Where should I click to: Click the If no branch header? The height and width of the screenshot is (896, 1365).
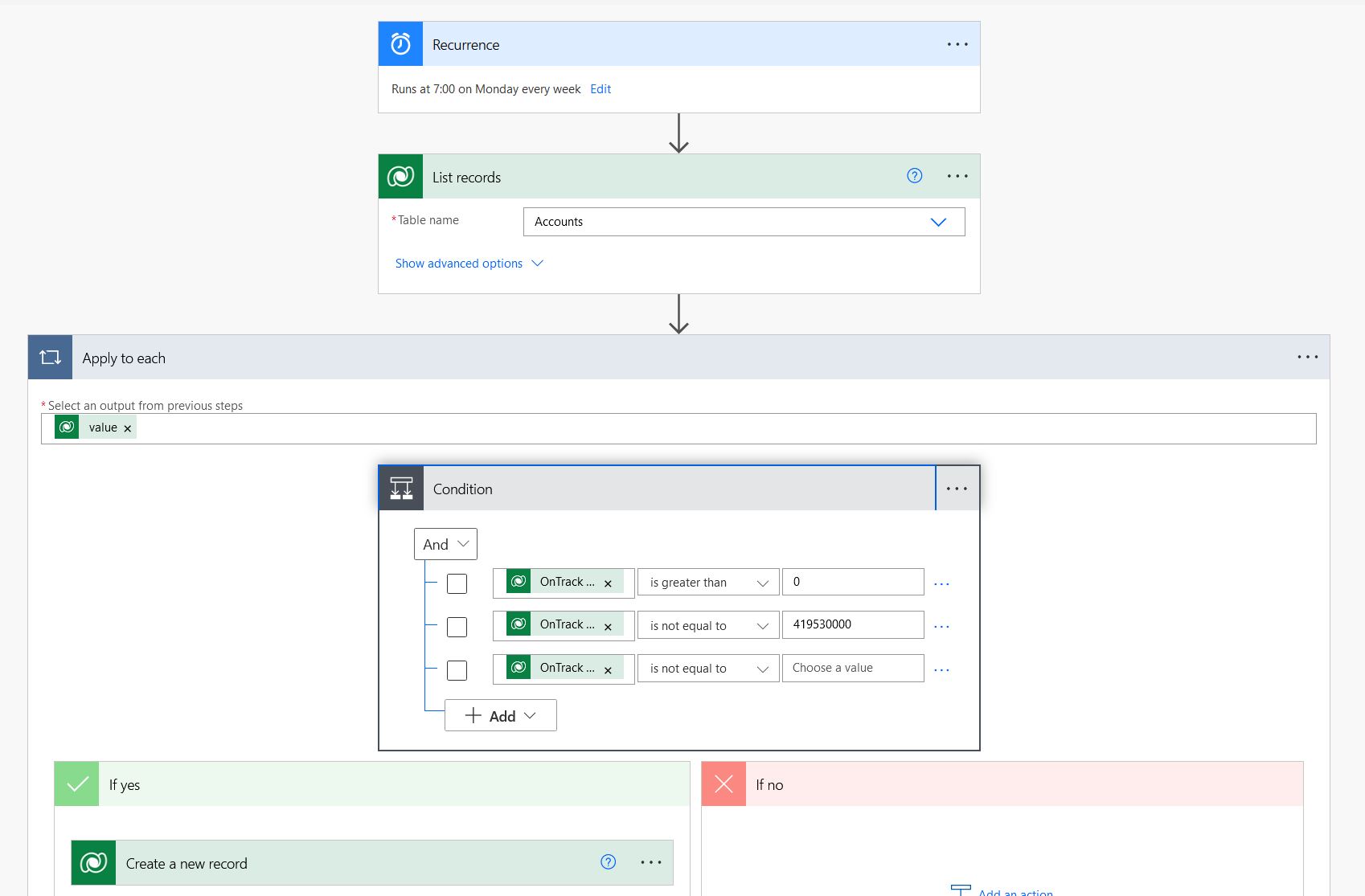(1002, 783)
